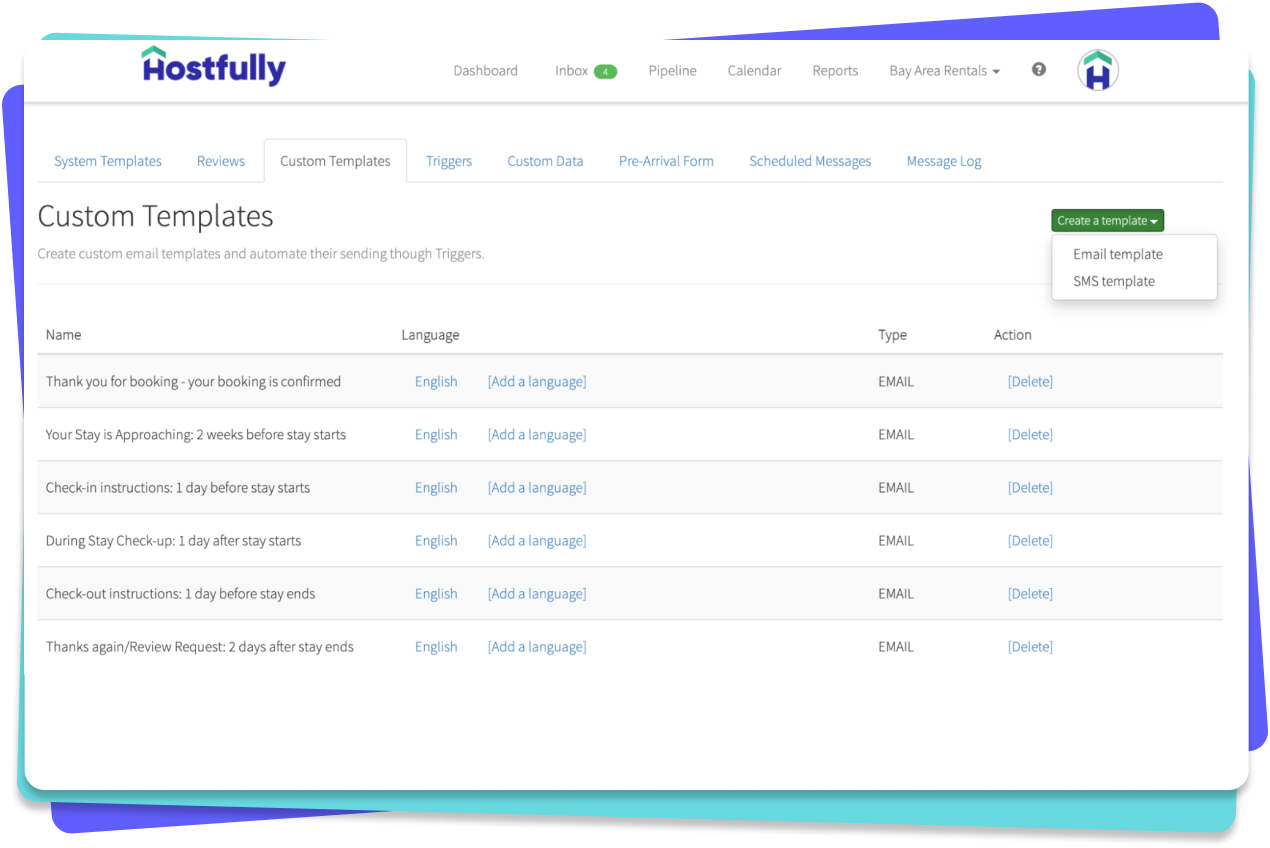Image resolution: width=1270 pixels, height=848 pixels.
Task: Choose Email template from the menu
Action: [x=1117, y=254]
